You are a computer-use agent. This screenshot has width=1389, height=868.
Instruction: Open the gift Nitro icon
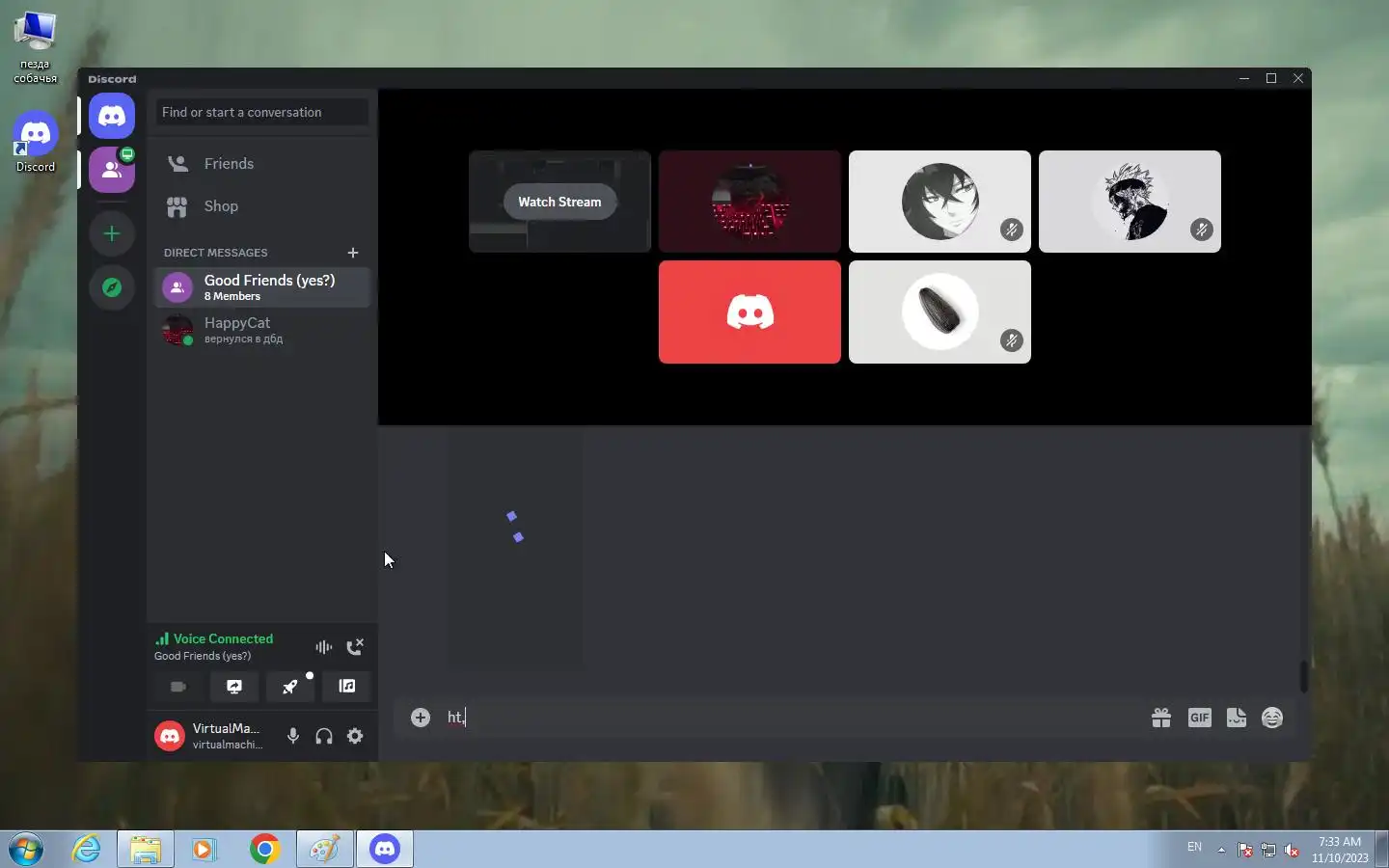[x=1161, y=718]
